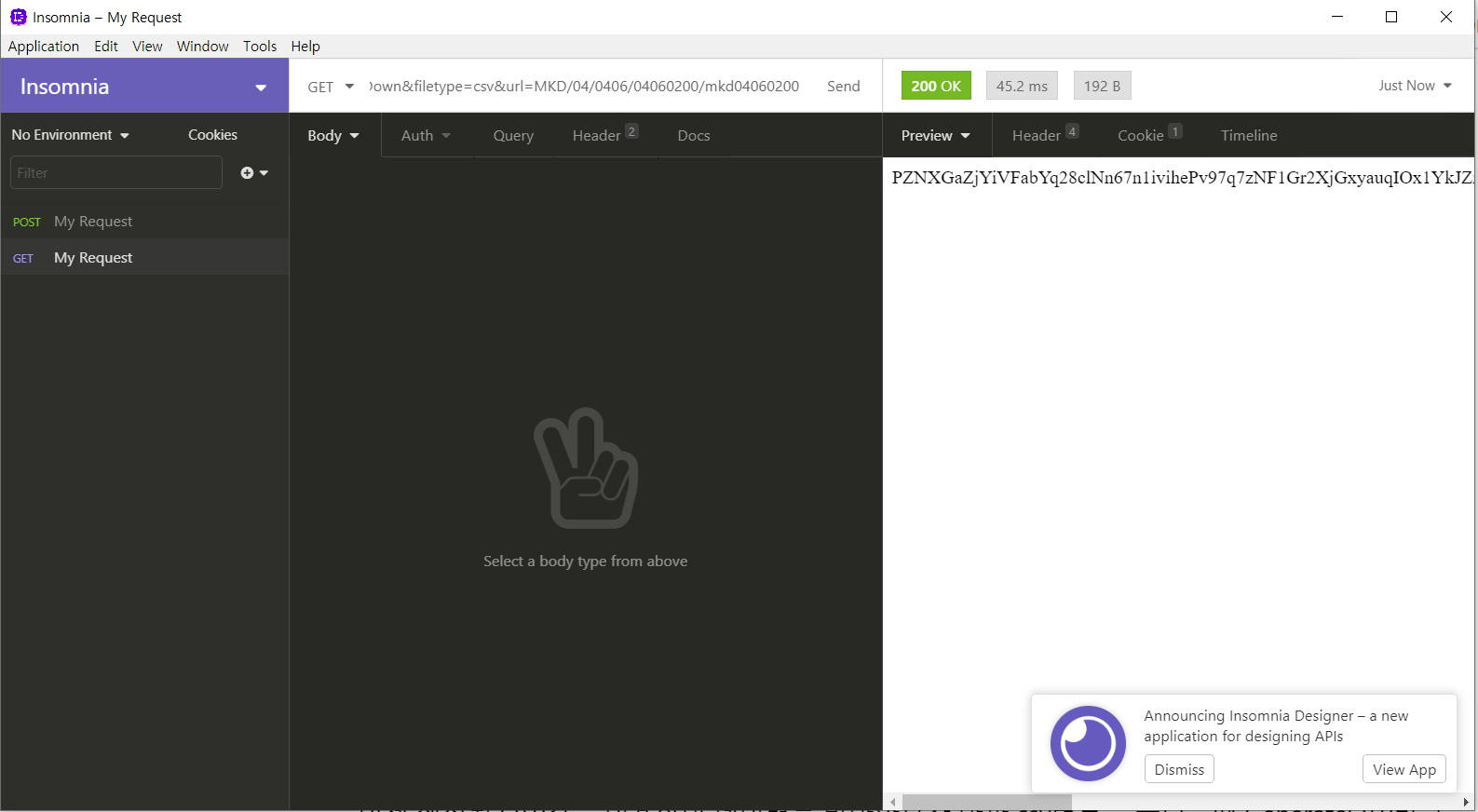The width and height of the screenshot is (1478, 812).
Task: Open the Application menu
Action: [44, 47]
